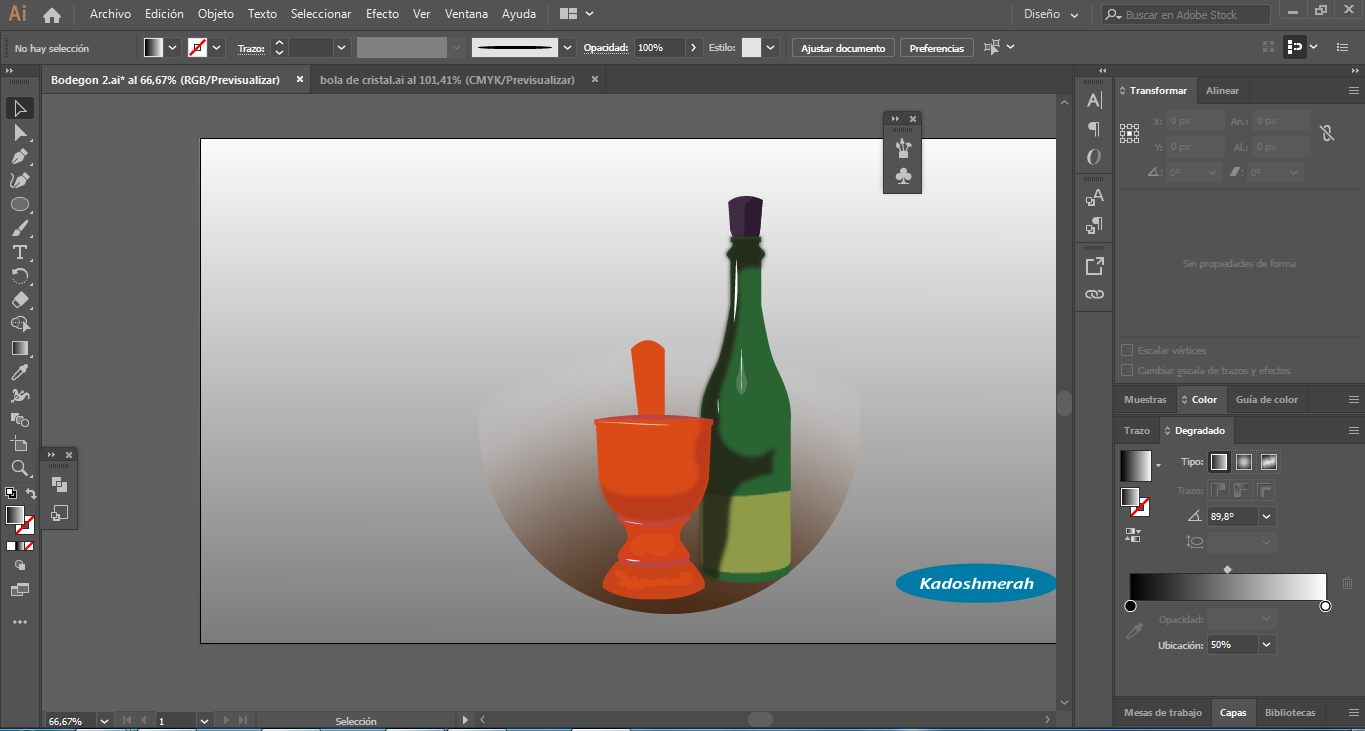Image resolution: width=1365 pixels, height=731 pixels.
Task: Select the Ellipse tool
Action: coord(20,204)
